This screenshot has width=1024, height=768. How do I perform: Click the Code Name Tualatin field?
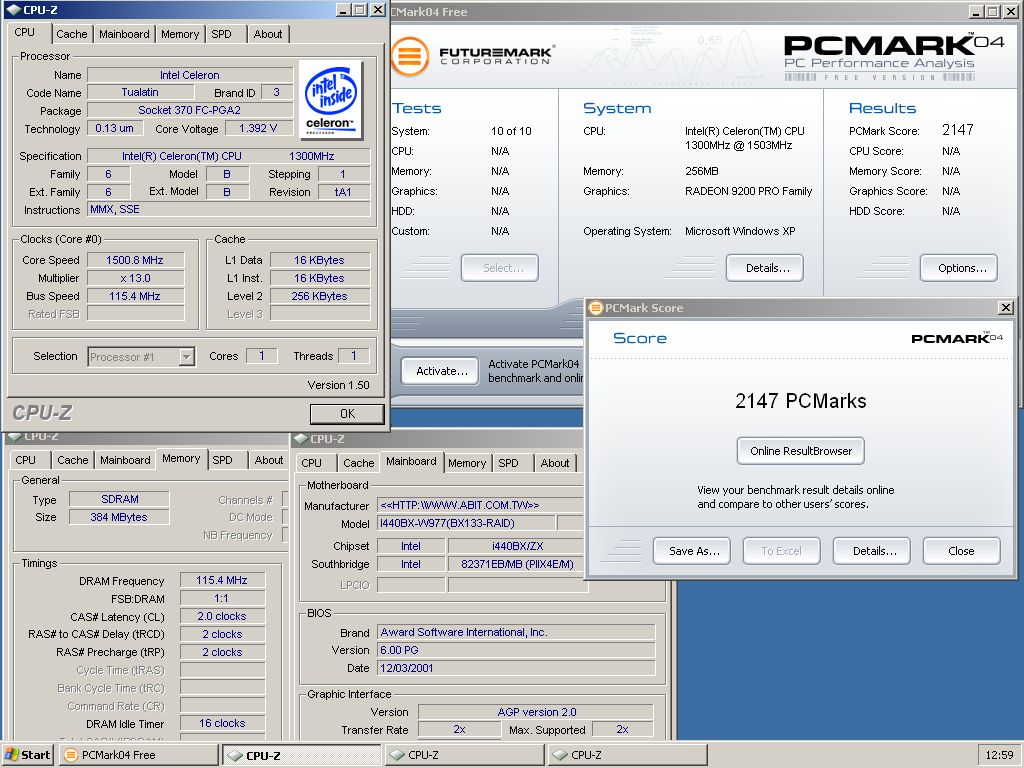[140, 92]
